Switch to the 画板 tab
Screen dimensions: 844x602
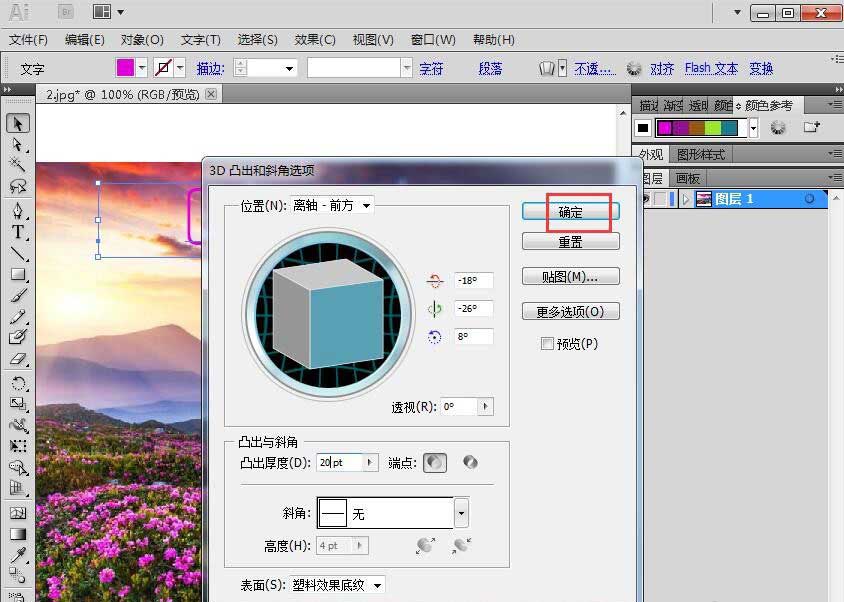pos(687,179)
